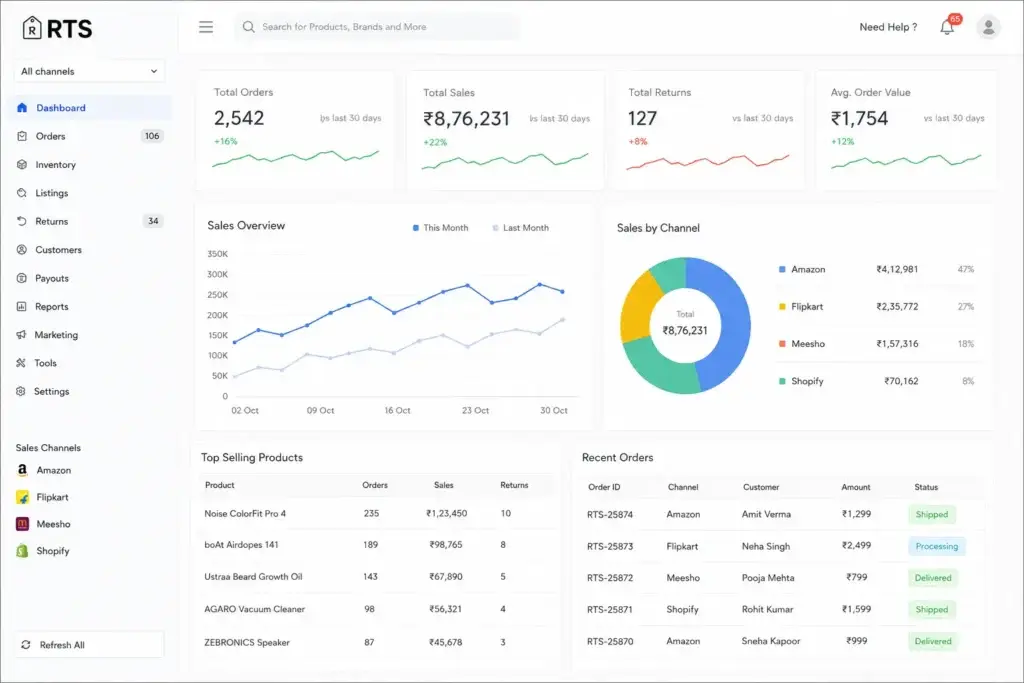
Task: Click the Customers person icon
Action: click(22, 249)
